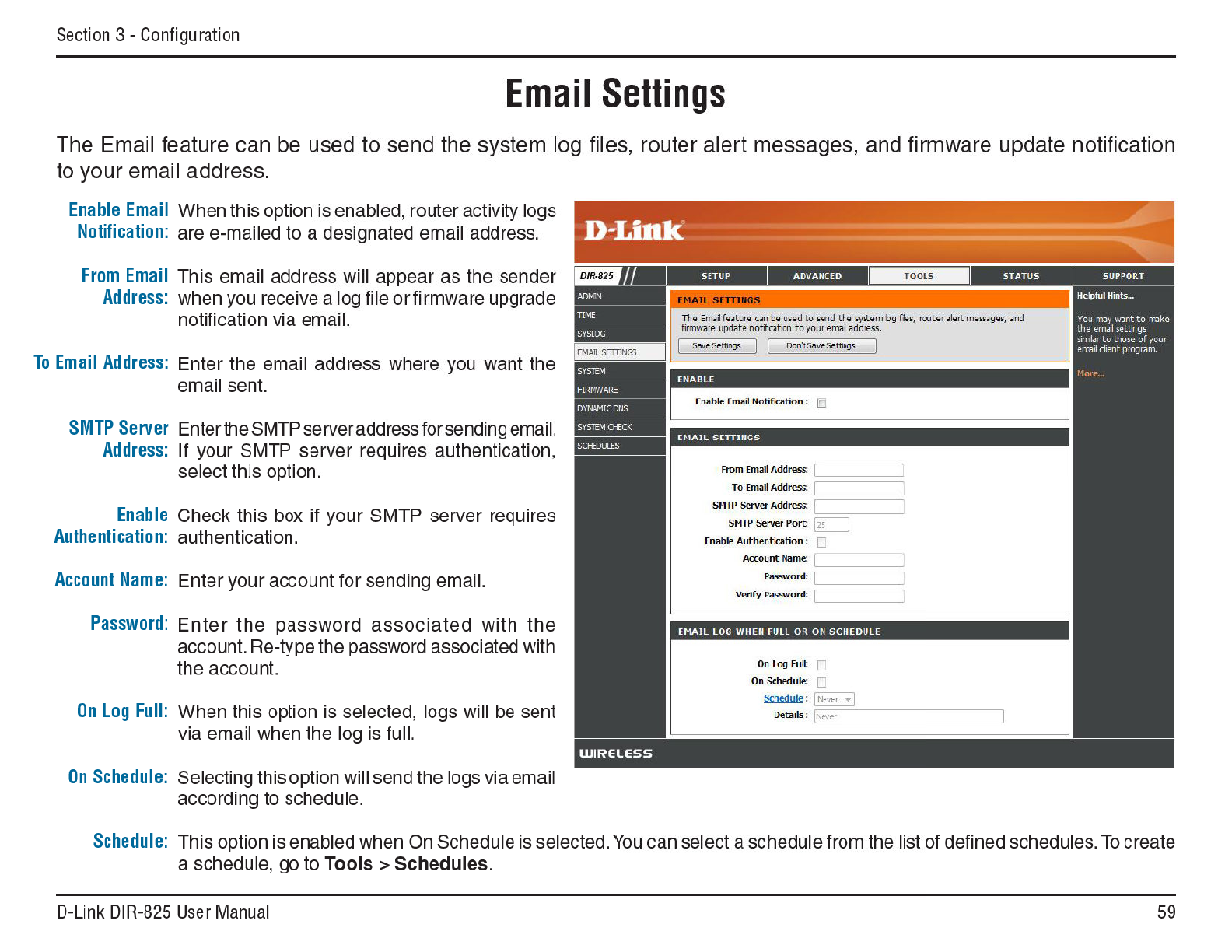This screenshot has width=1232, height=952.
Task: Click the ENABLE section header
Action: (870, 379)
